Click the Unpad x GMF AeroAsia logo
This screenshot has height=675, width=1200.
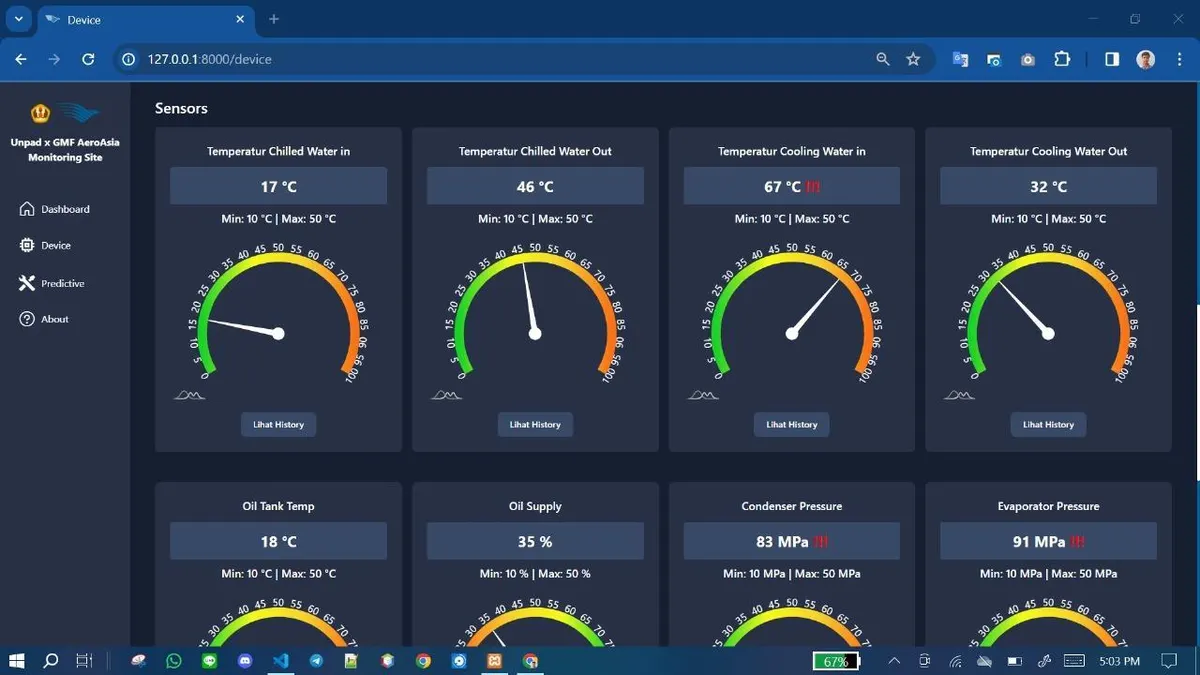[x=65, y=113]
